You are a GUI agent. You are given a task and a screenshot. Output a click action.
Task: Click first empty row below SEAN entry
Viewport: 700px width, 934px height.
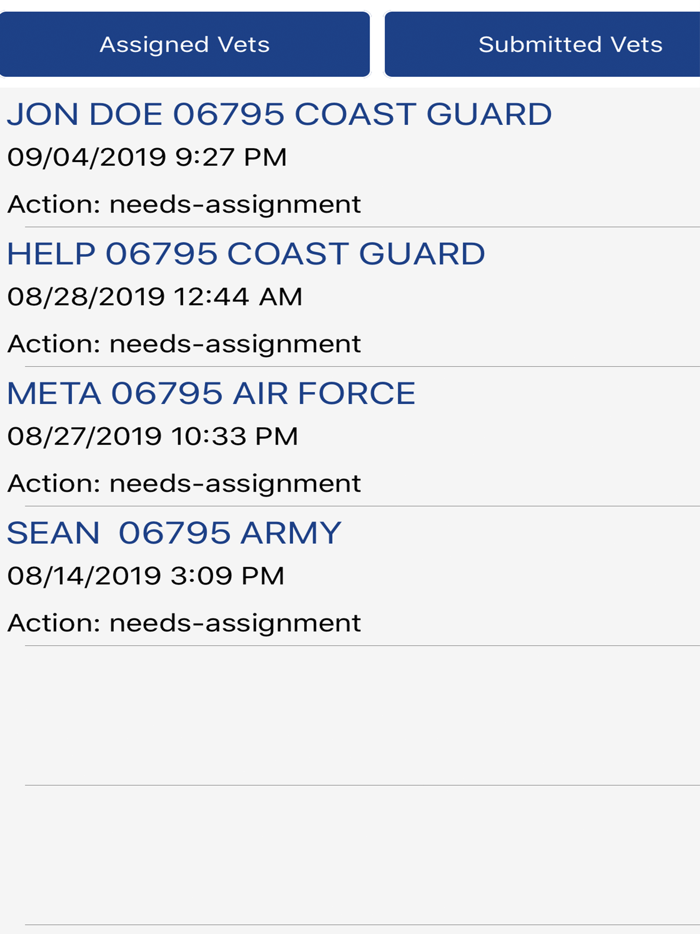pos(350,715)
